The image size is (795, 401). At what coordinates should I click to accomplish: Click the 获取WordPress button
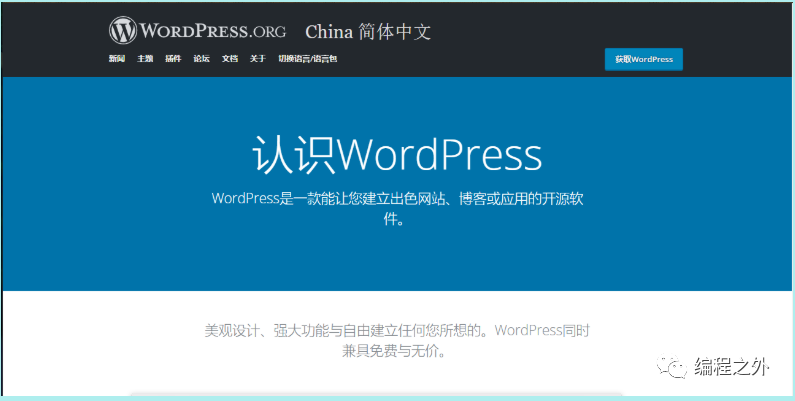[x=644, y=59]
